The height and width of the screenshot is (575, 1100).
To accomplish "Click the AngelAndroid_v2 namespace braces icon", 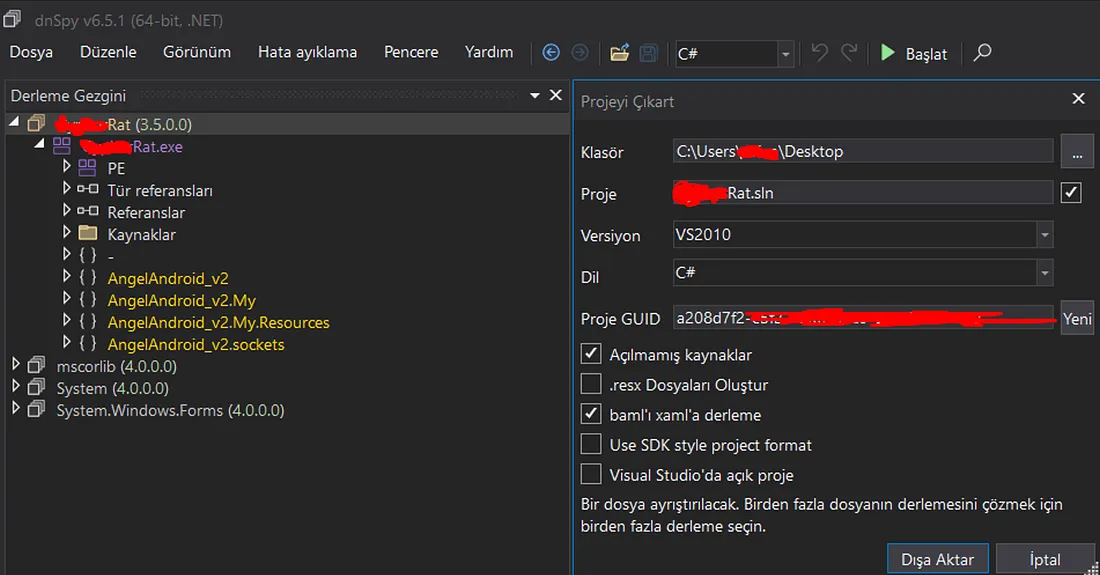I will coord(88,278).
